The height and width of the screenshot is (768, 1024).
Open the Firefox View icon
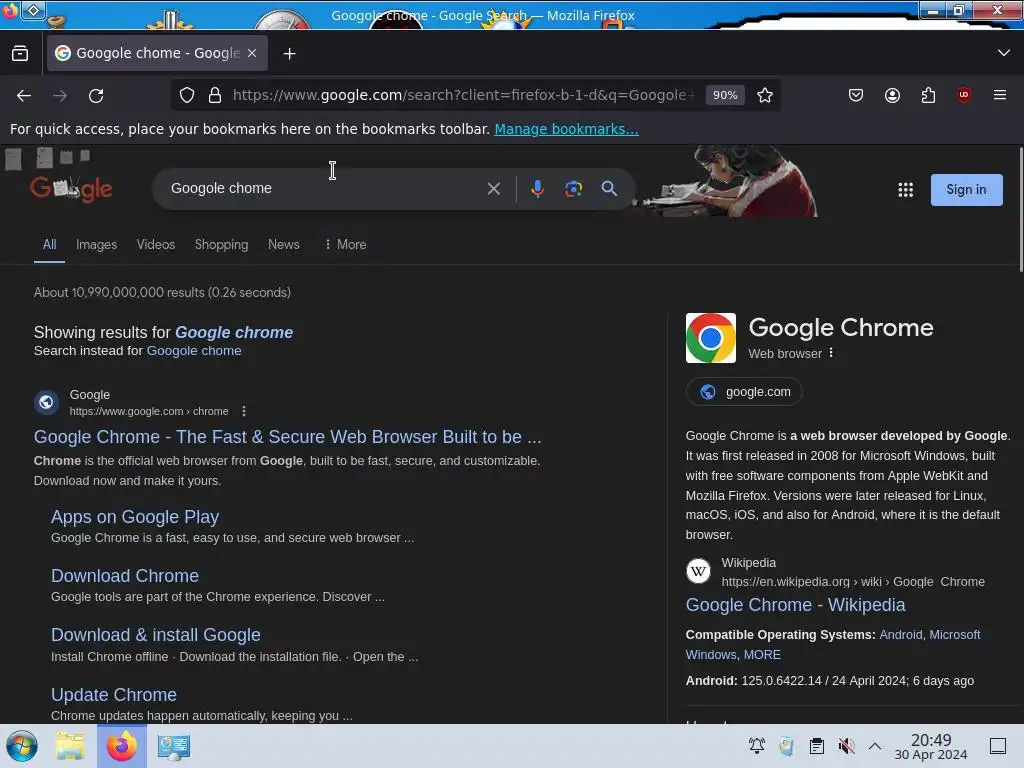20,54
